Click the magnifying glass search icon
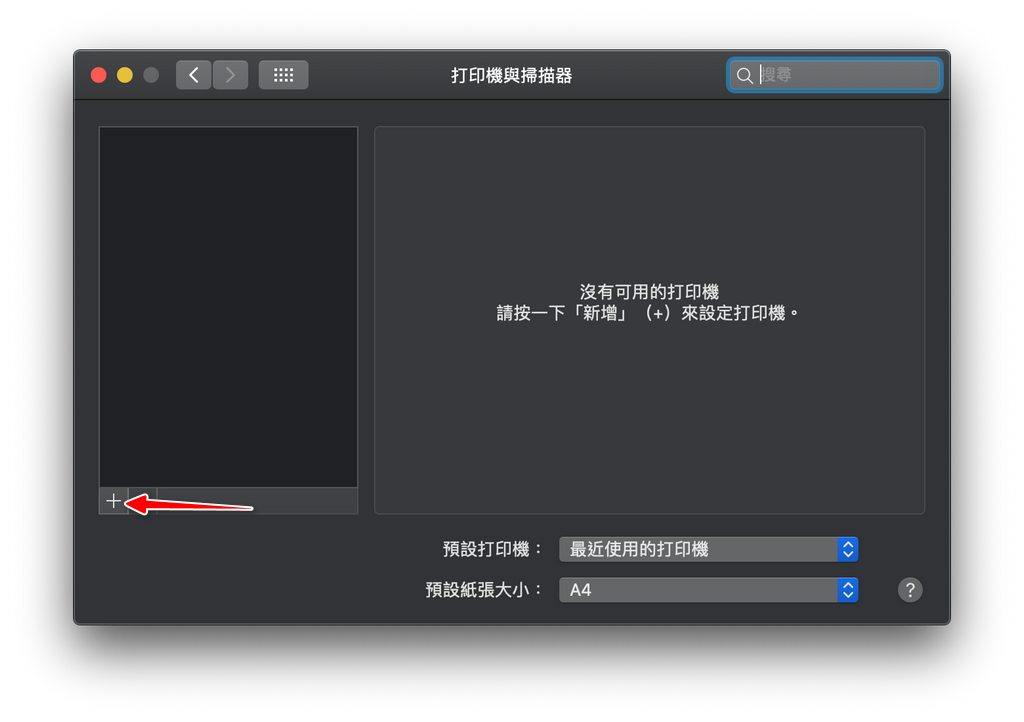The height and width of the screenshot is (722, 1024). tap(744, 76)
